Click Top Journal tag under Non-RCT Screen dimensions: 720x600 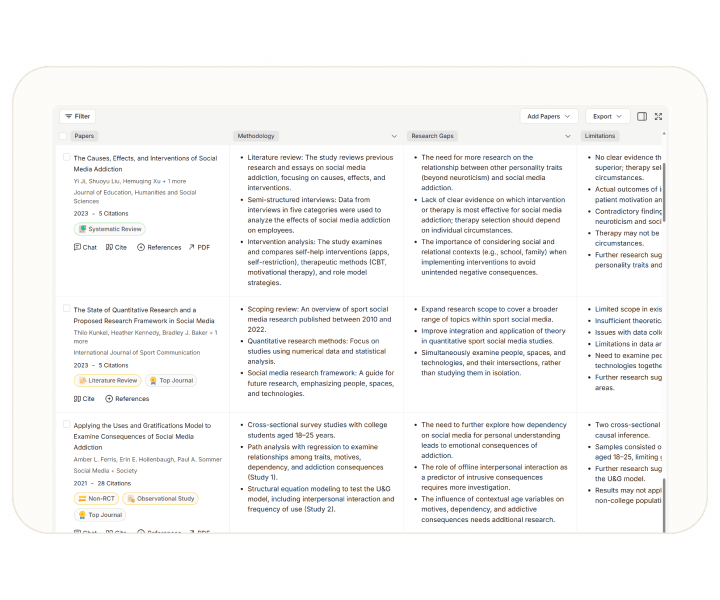[x=100, y=515]
